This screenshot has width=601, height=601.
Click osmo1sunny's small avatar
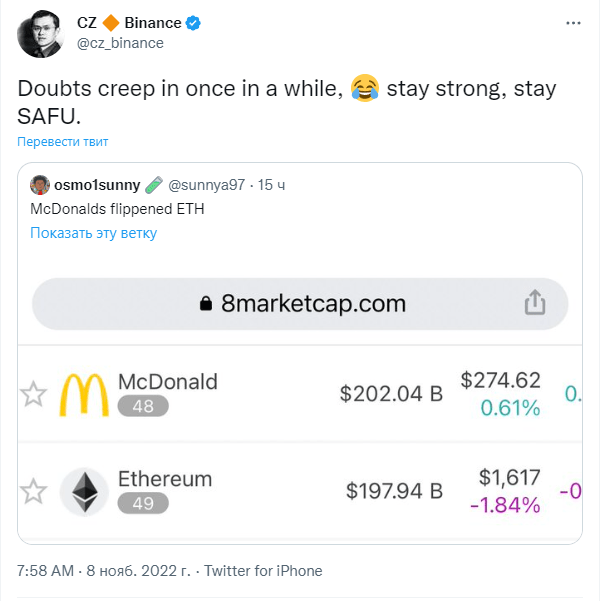click(40, 185)
